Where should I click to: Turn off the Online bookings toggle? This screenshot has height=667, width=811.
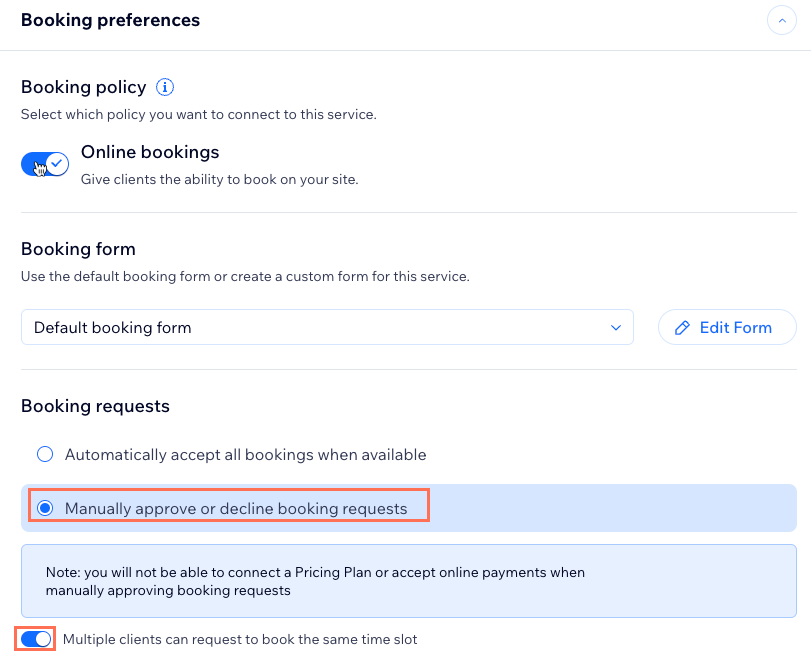[45, 164]
